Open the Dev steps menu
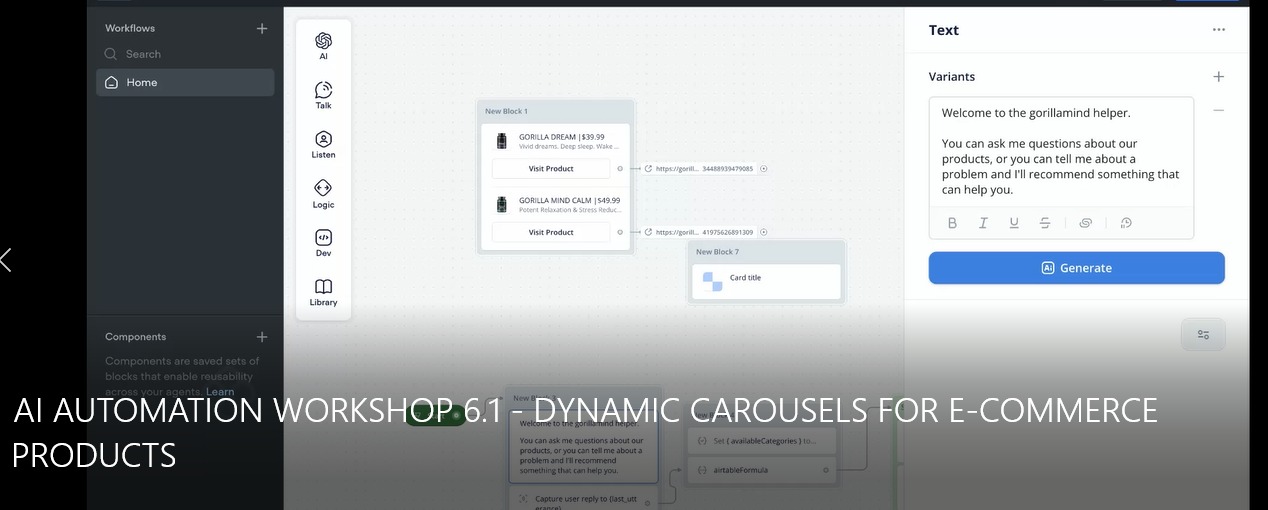The height and width of the screenshot is (510, 1268). [x=323, y=243]
